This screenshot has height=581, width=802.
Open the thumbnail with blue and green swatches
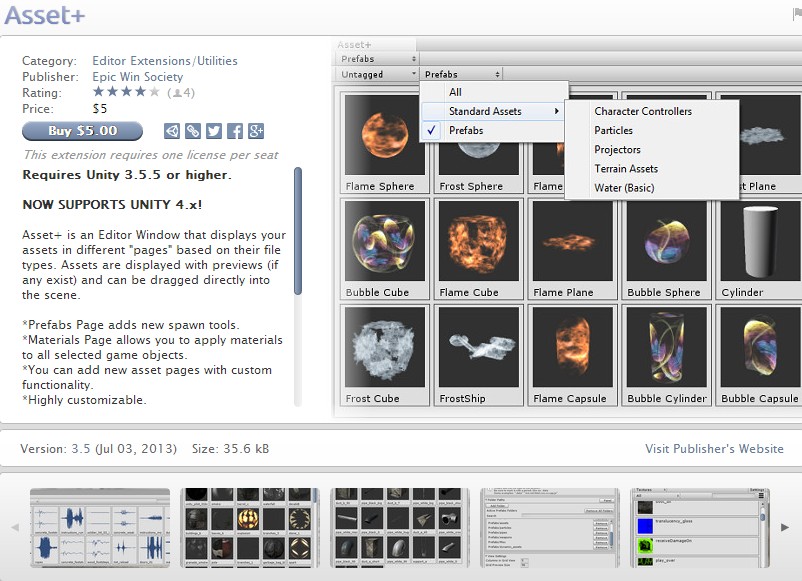[700, 528]
